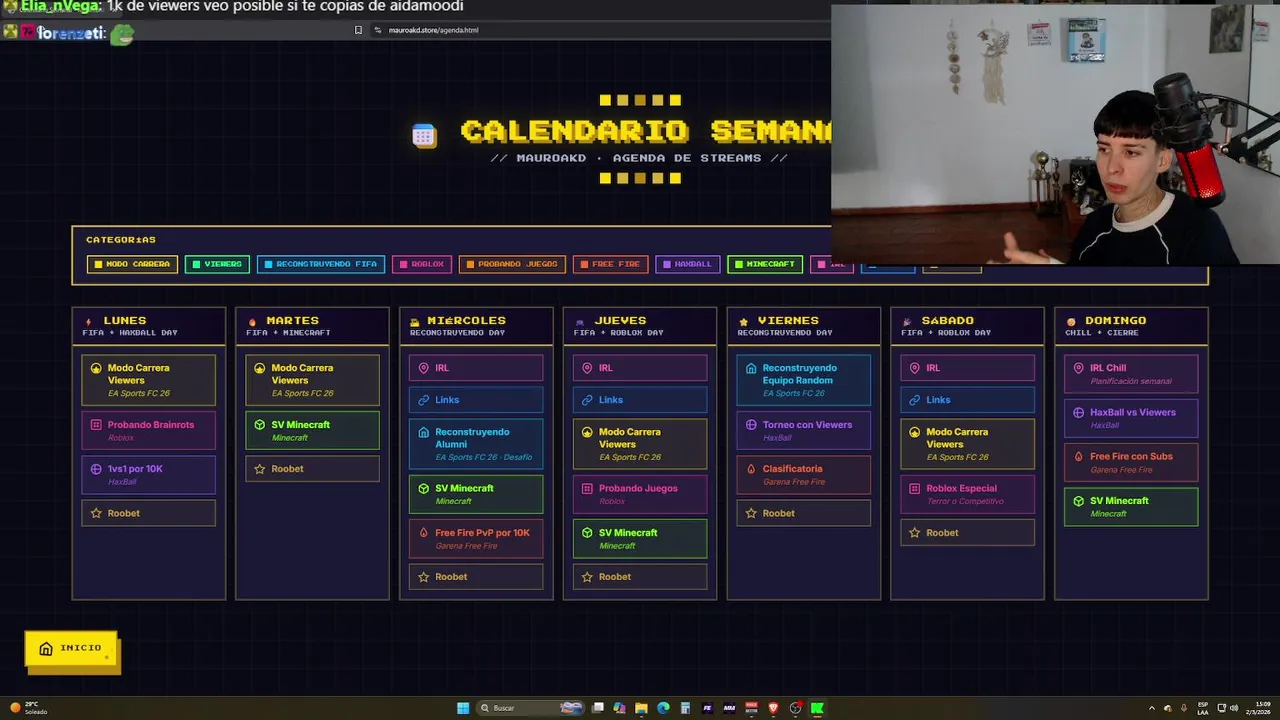Click the Probando Juegos card icon on Jueves
Screen dimensions: 1280x720
click(x=588, y=489)
